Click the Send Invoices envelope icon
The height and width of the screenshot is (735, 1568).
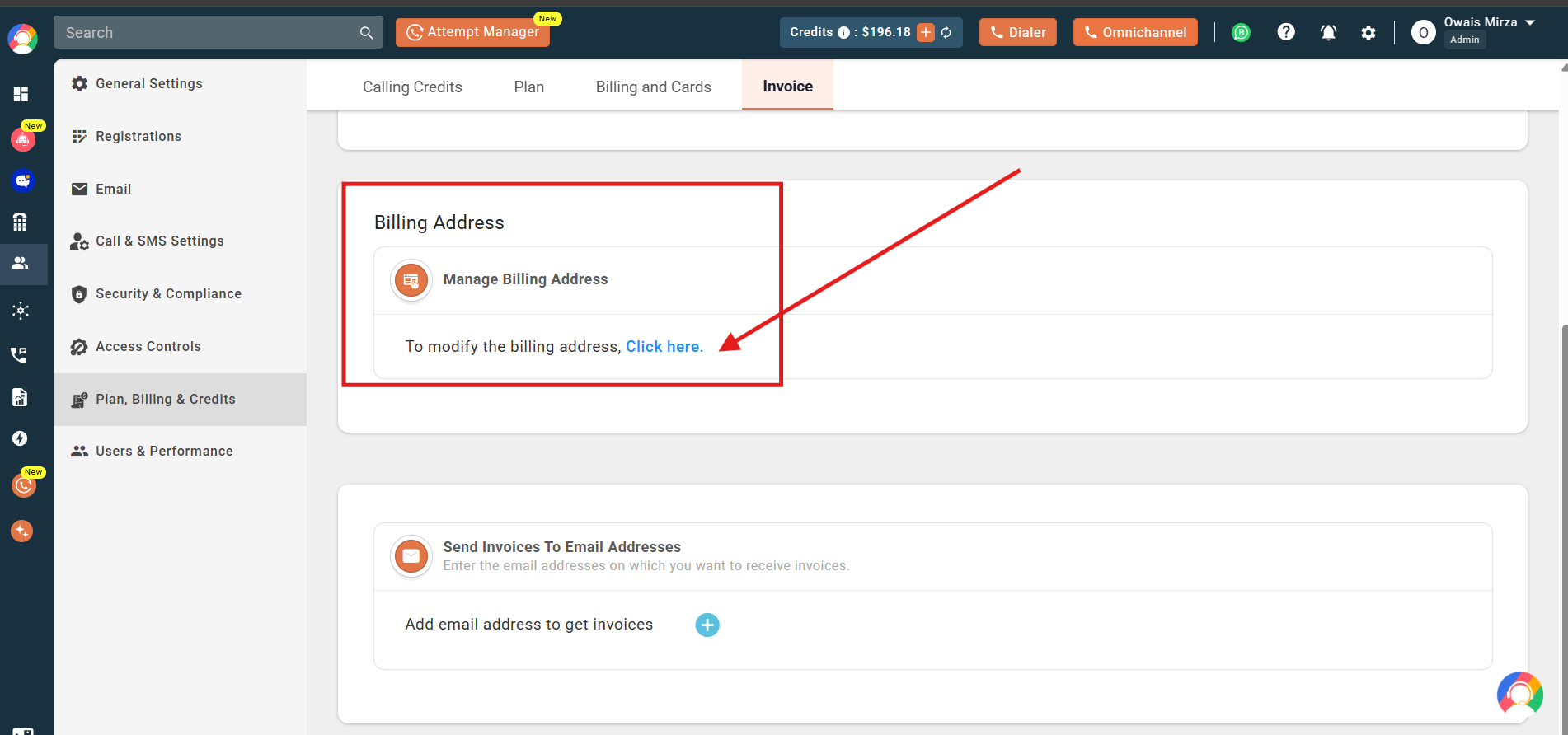coord(411,556)
